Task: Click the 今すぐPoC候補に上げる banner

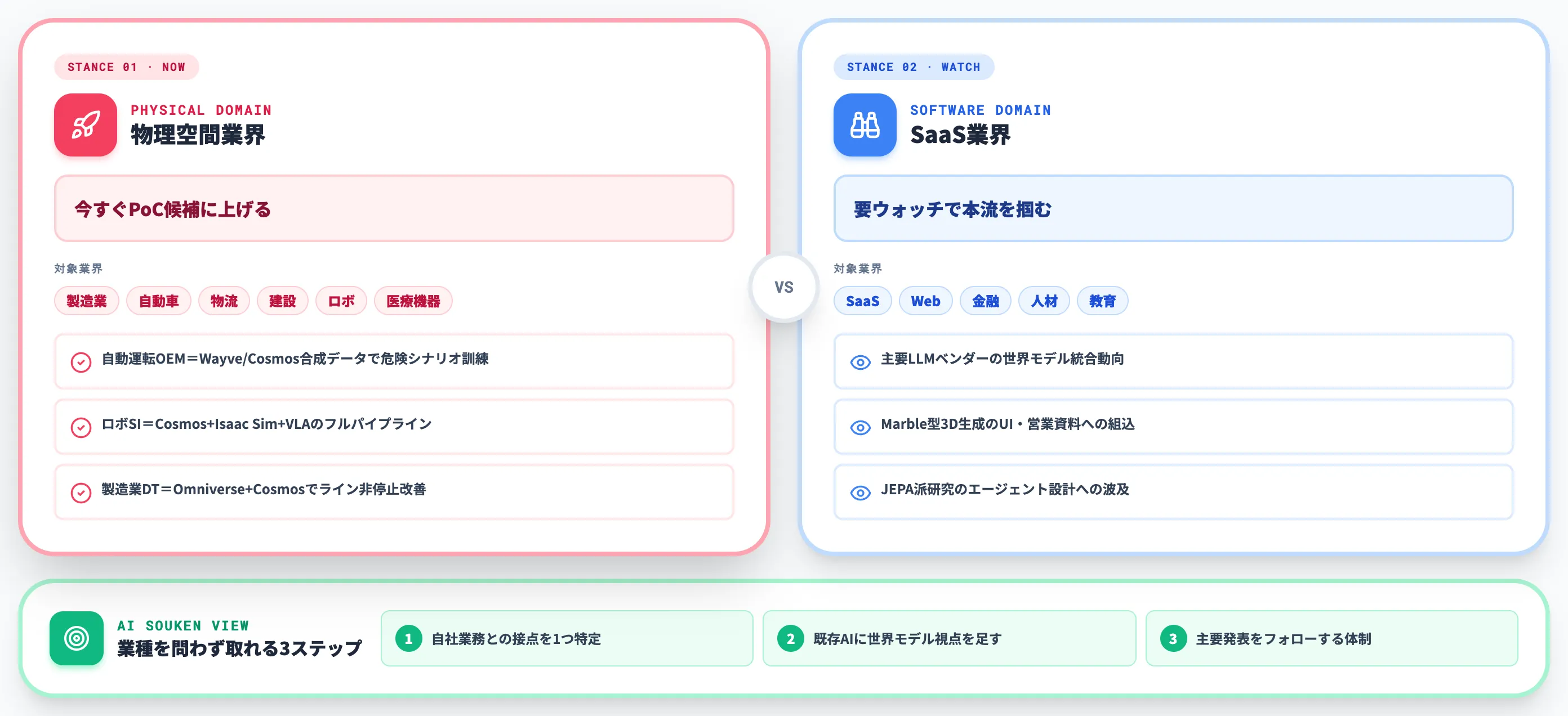Action: coord(394,209)
